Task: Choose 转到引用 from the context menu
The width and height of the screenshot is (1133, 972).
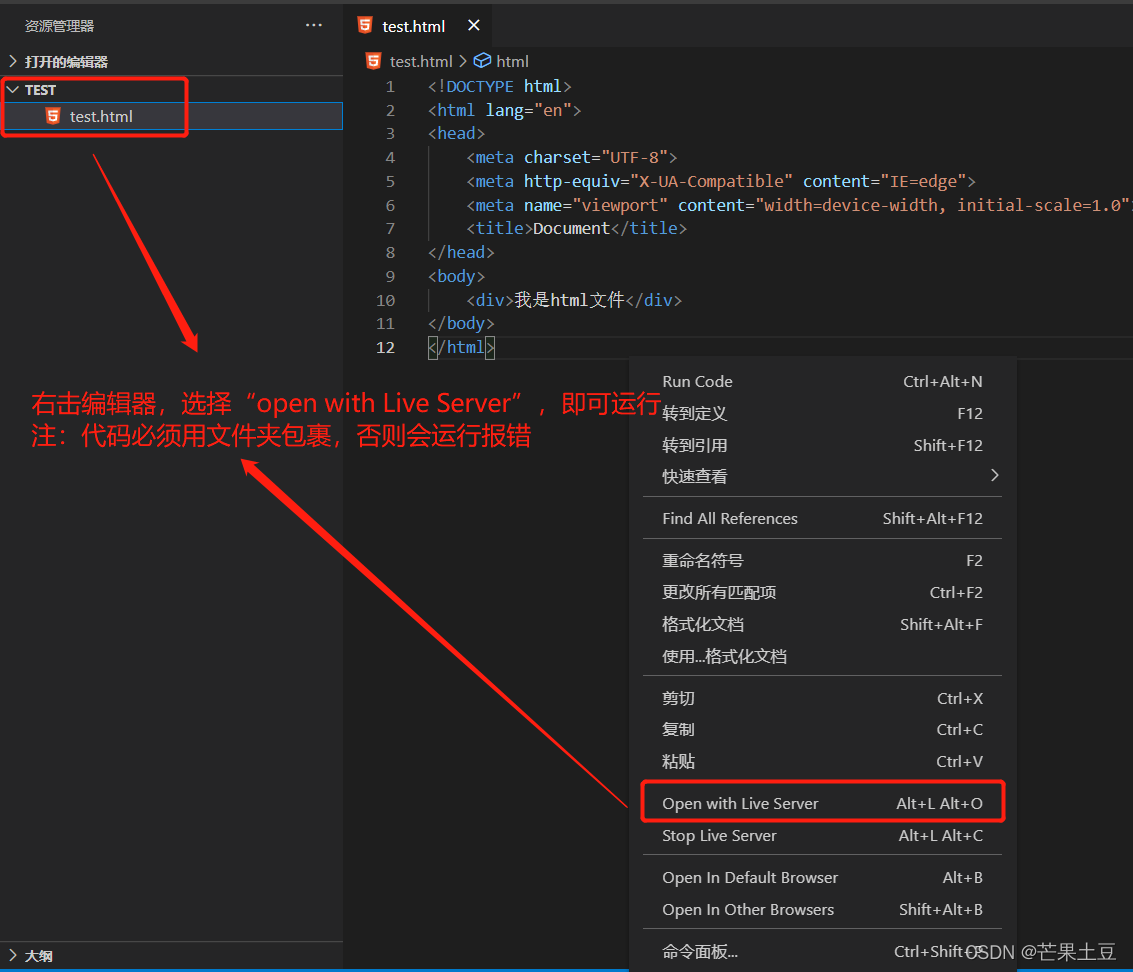Action: (822, 445)
